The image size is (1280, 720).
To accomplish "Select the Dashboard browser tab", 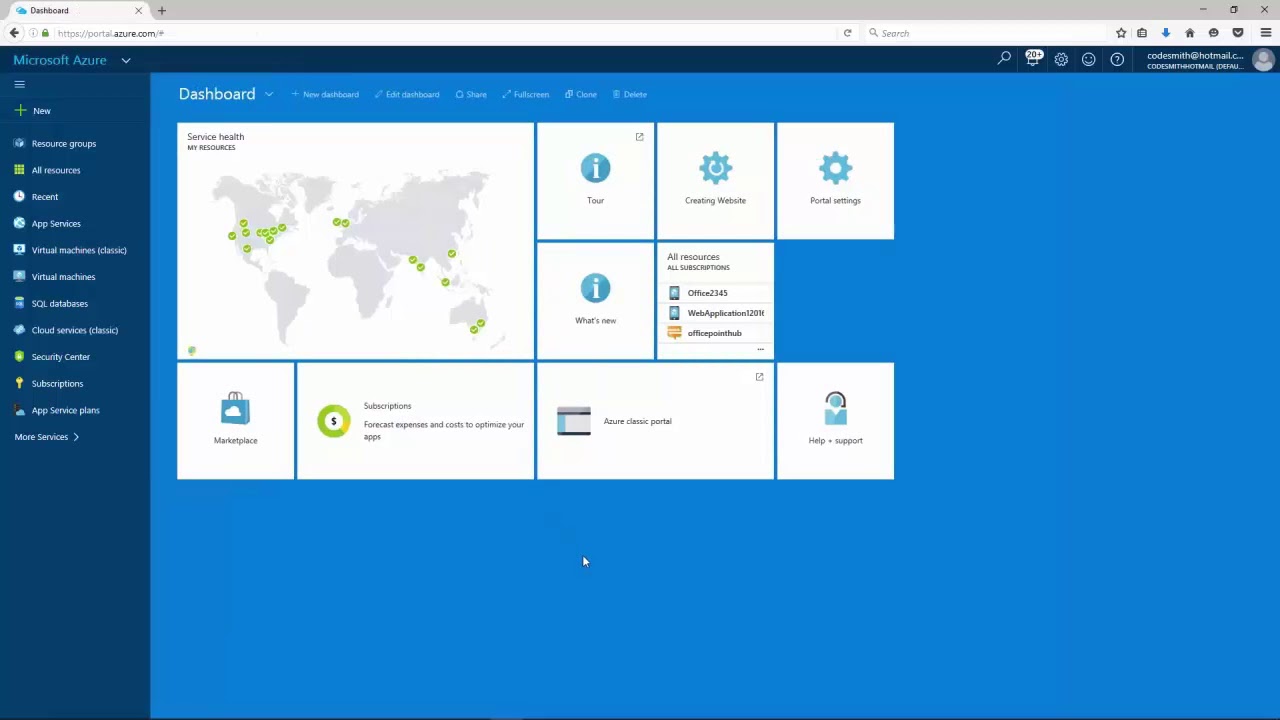I will pyautogui.click(x=80, y=10).
